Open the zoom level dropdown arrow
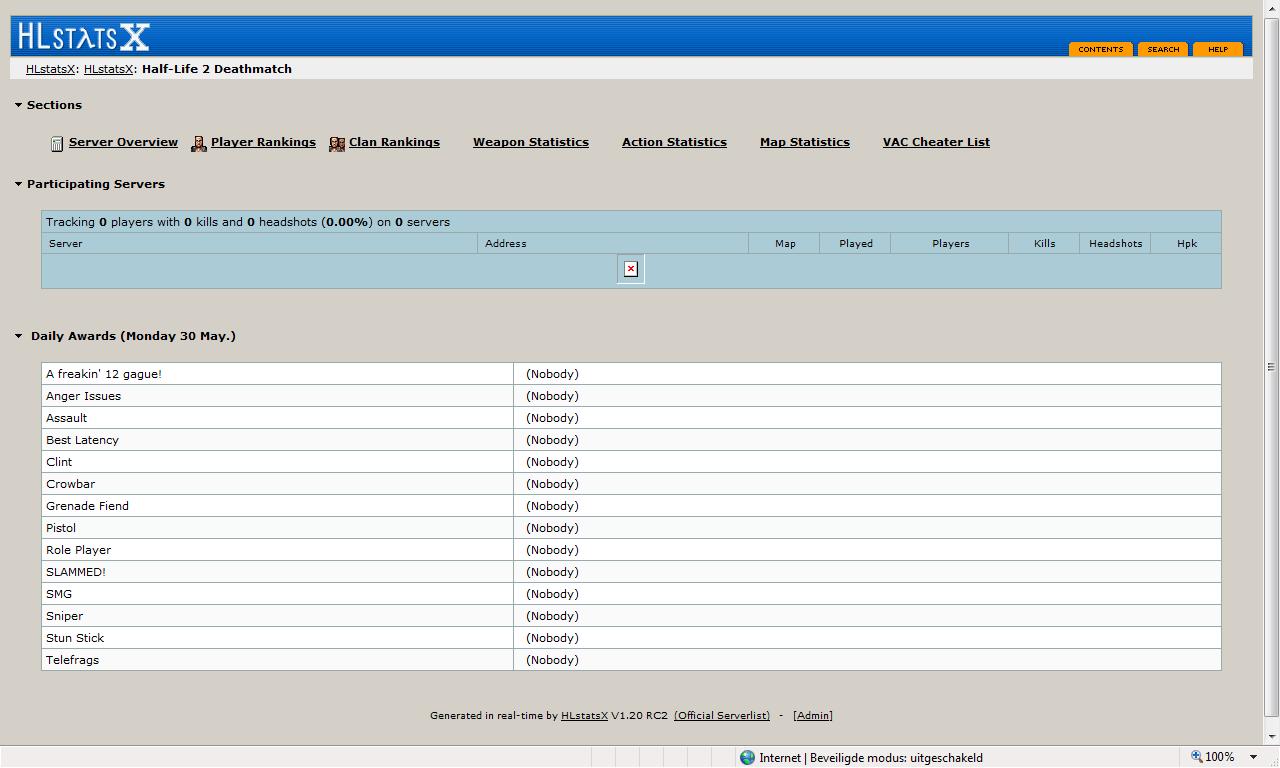This screenshot has width=1280, height=768. tap(1253, 757)
